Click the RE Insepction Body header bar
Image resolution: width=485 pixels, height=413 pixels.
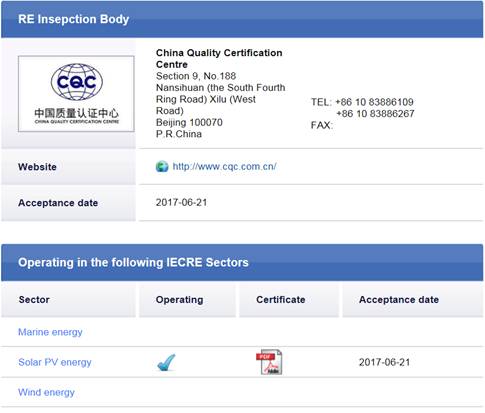[x=242, y=19]
